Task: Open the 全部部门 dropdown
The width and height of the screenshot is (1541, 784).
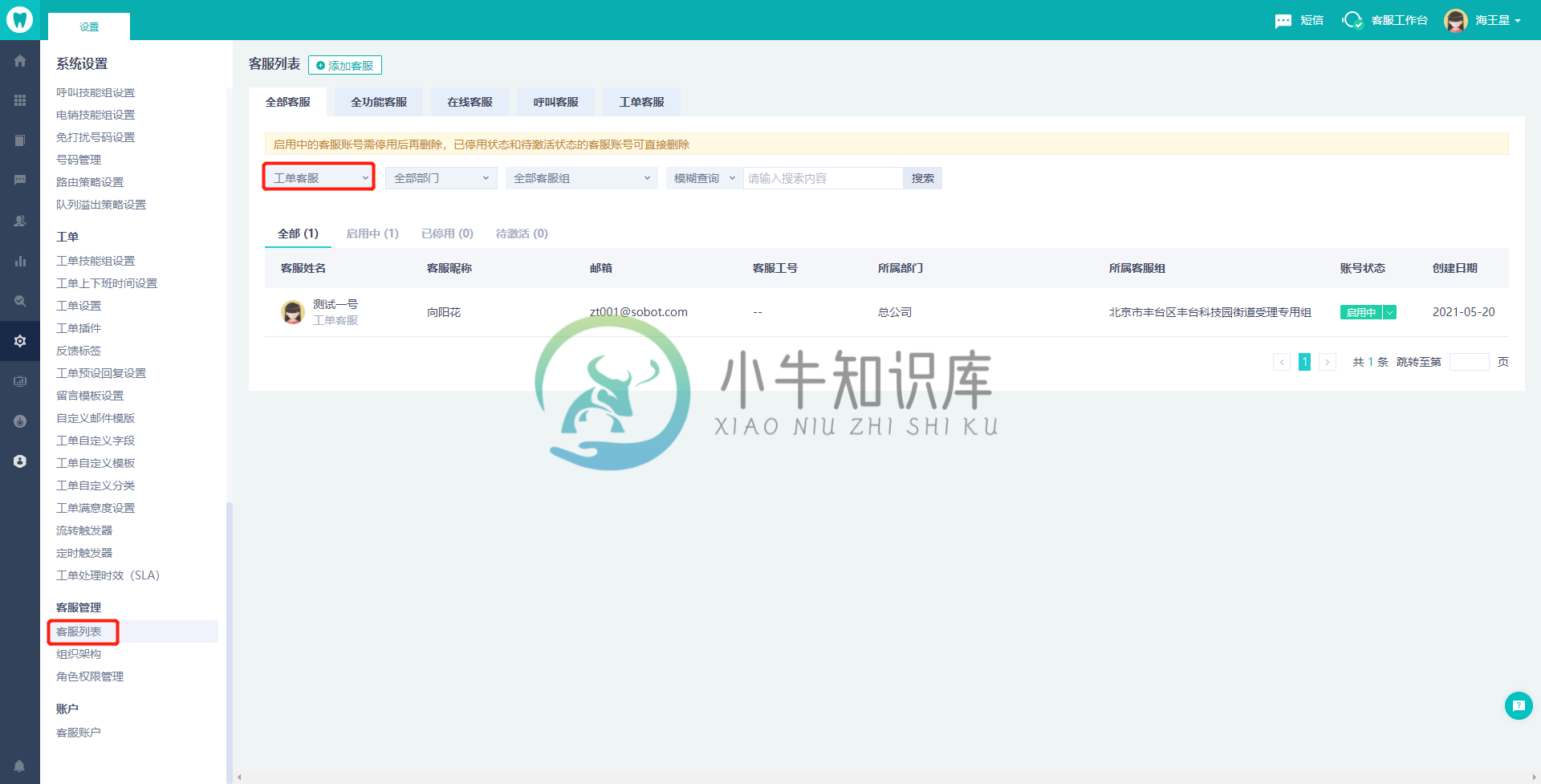Action: point(441,178)
